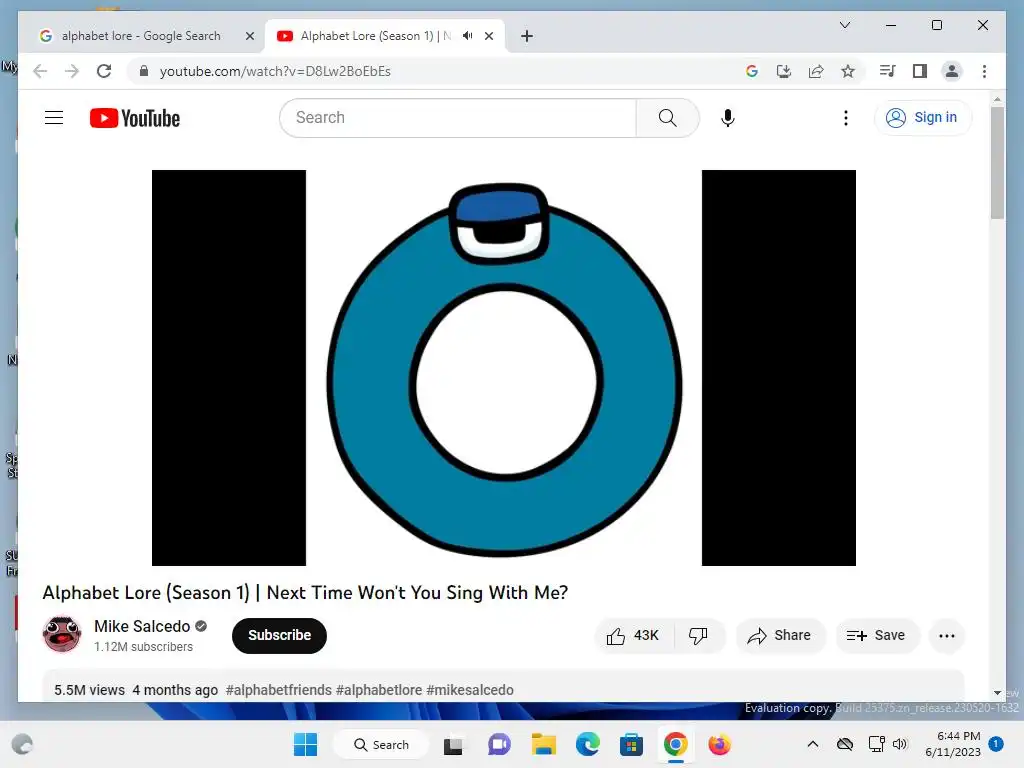Open the notification badge in tray
Viewport: 1024px width, 768px height.
pos(995,744)
